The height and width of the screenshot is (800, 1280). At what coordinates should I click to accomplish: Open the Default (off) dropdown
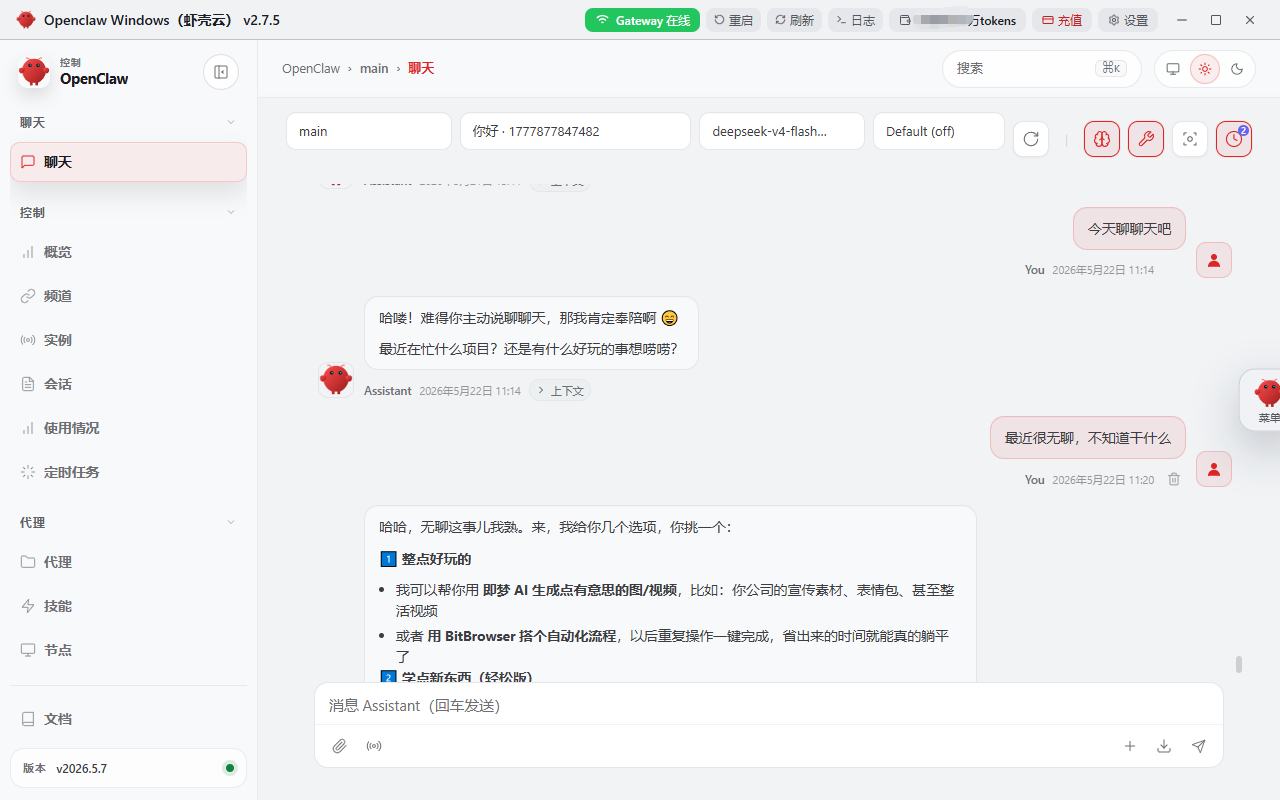pos(939,131)
